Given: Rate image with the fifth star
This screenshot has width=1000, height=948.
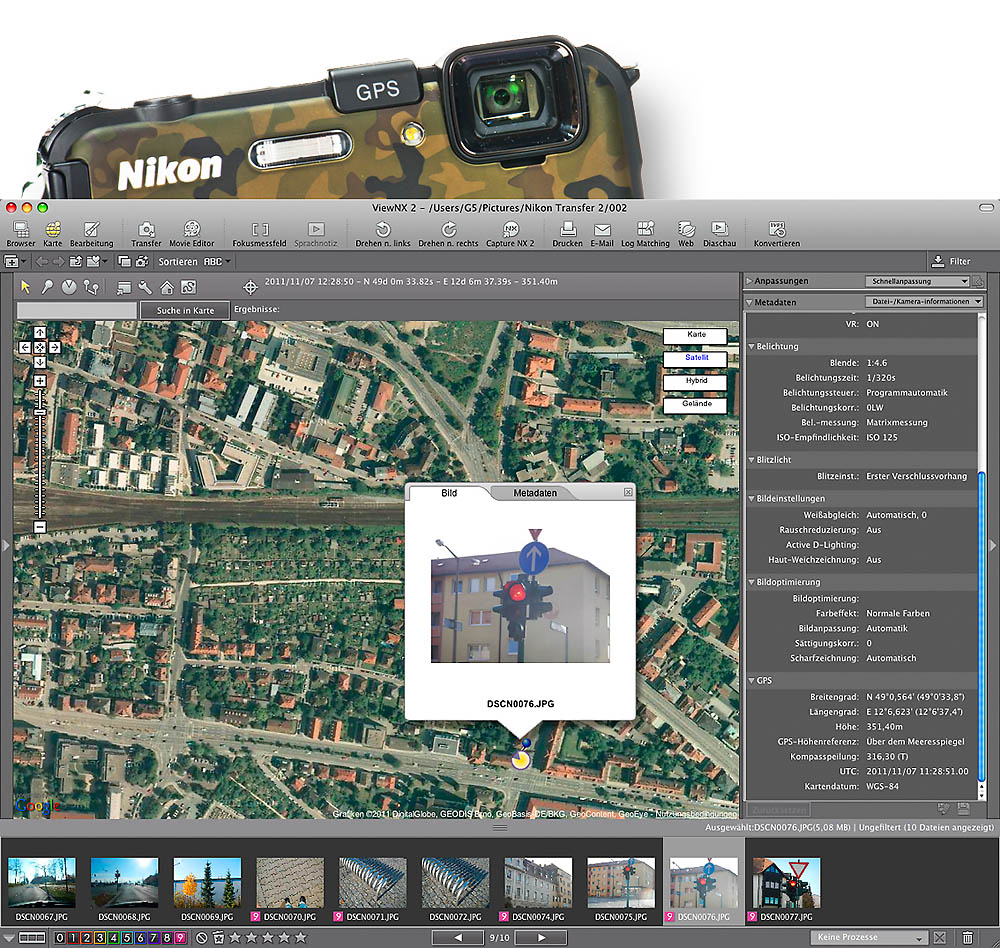Looking at the screenshot, I should tap(301, 937).
